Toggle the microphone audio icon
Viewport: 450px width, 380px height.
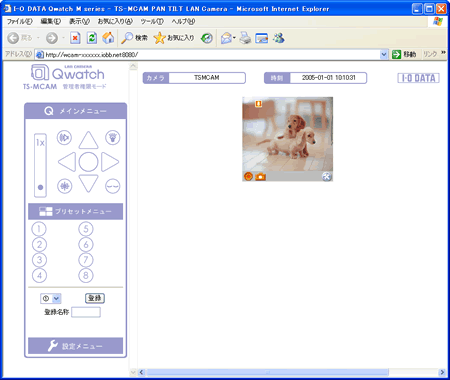tap(64, 186)
